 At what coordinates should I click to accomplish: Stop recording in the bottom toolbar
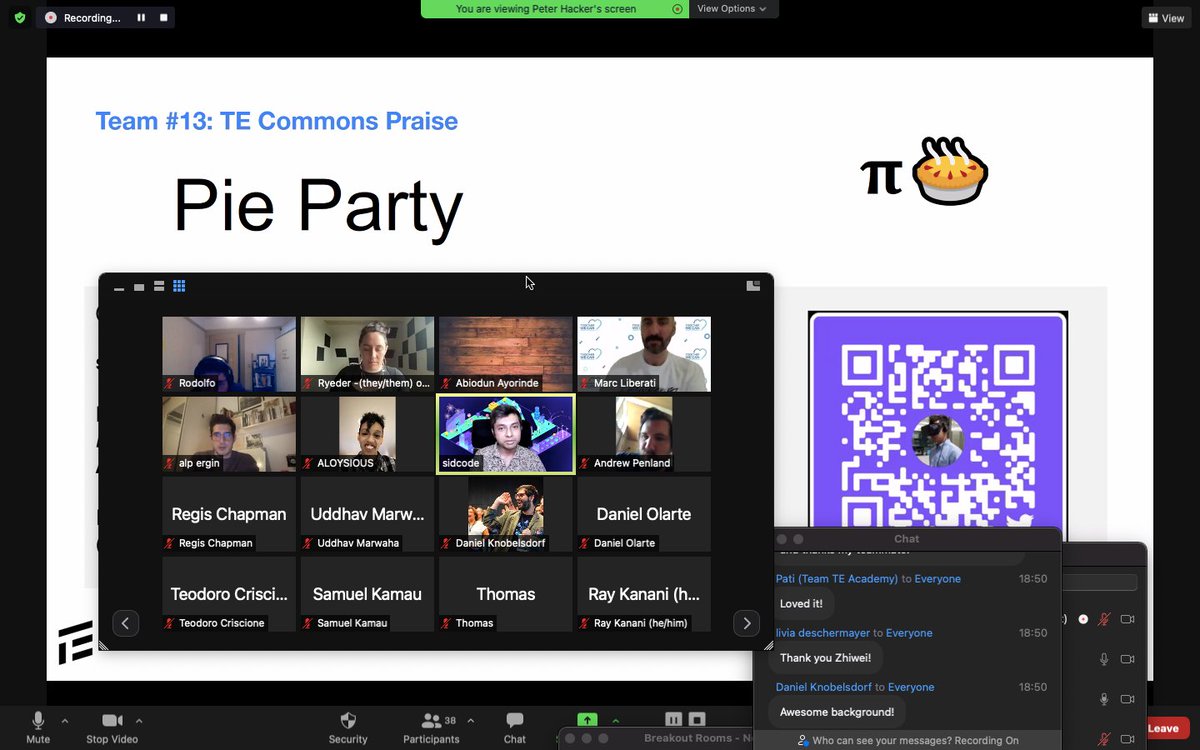pyautogui.click(x=697, y=719)
